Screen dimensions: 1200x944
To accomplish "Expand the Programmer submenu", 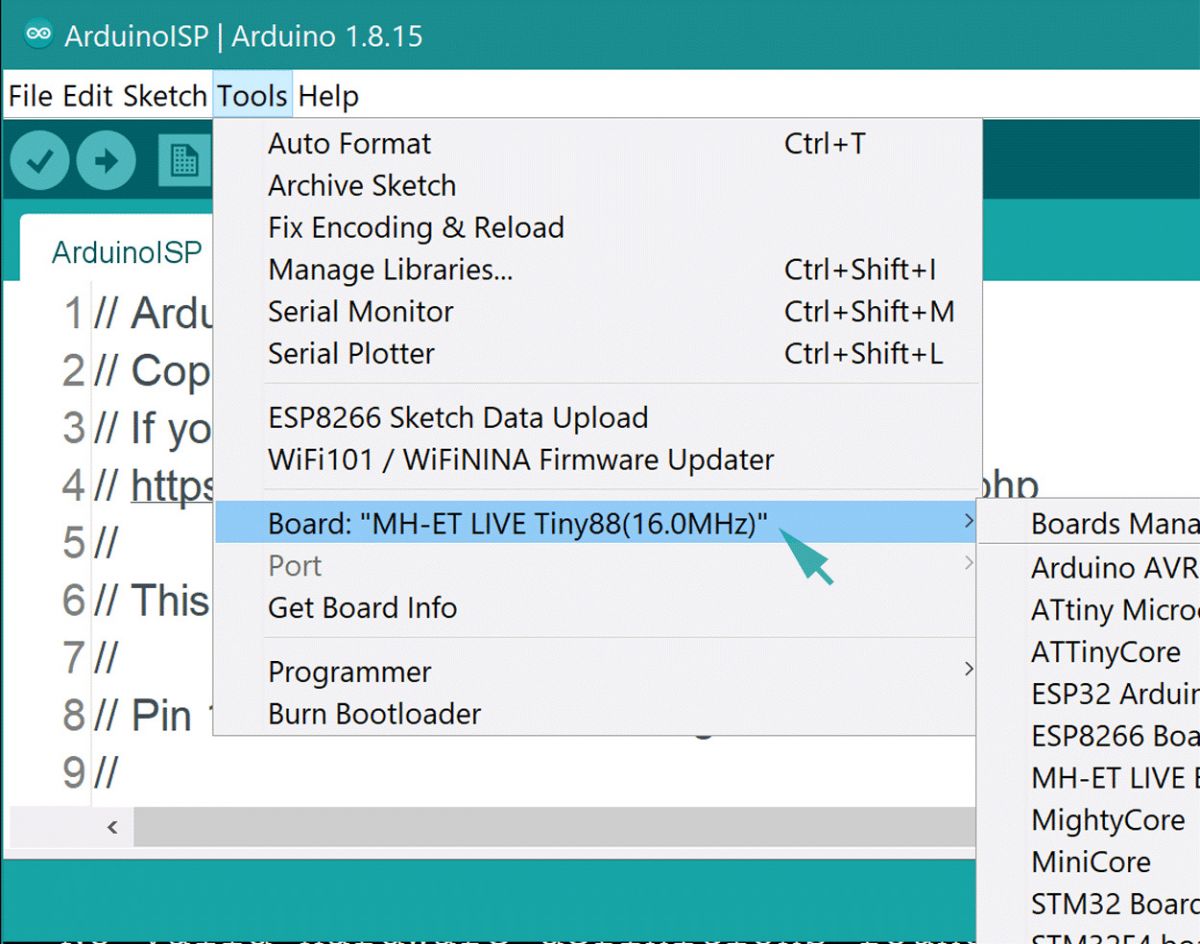I will 966,671.
